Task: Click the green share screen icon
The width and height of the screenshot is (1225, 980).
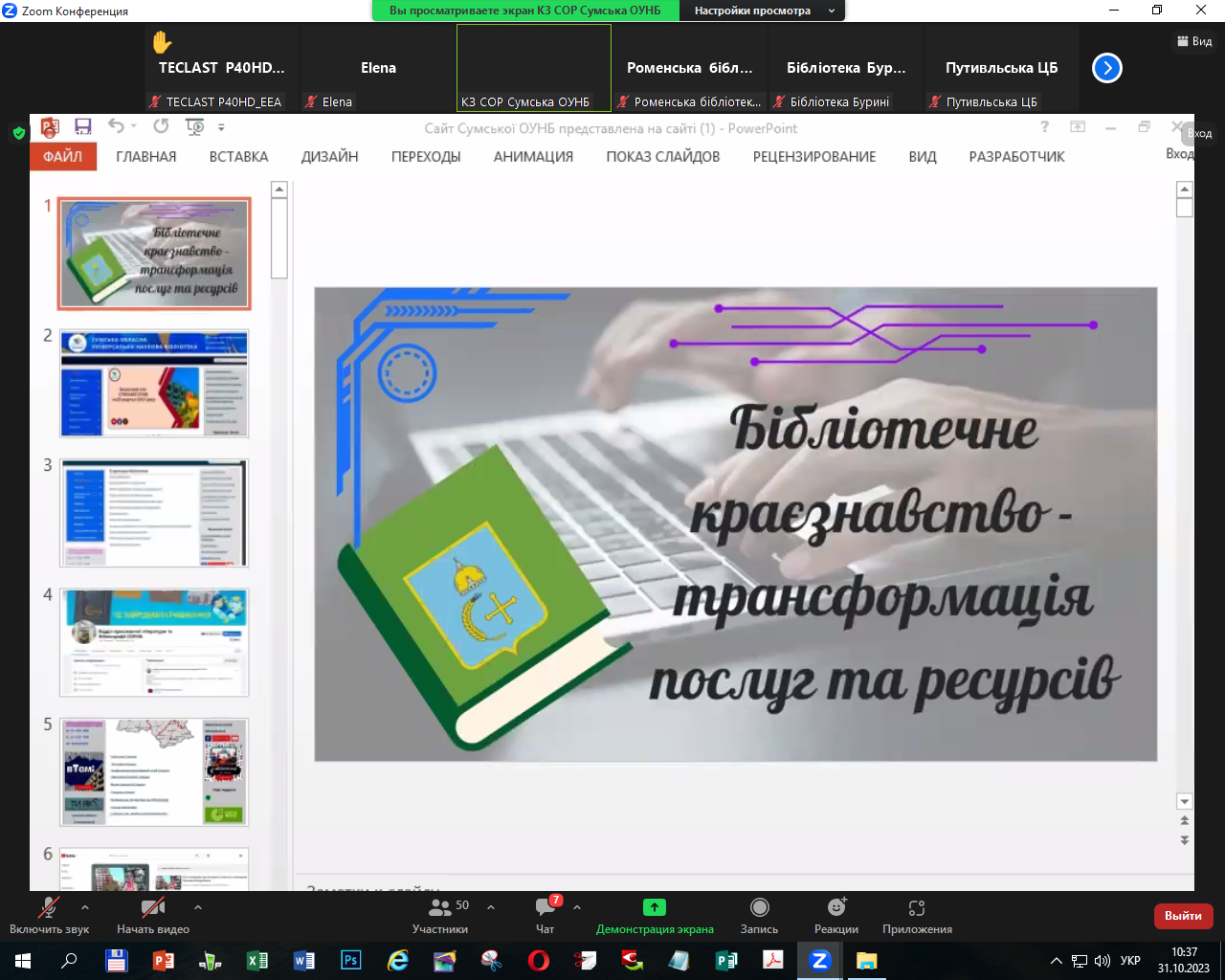Action: 654,907
